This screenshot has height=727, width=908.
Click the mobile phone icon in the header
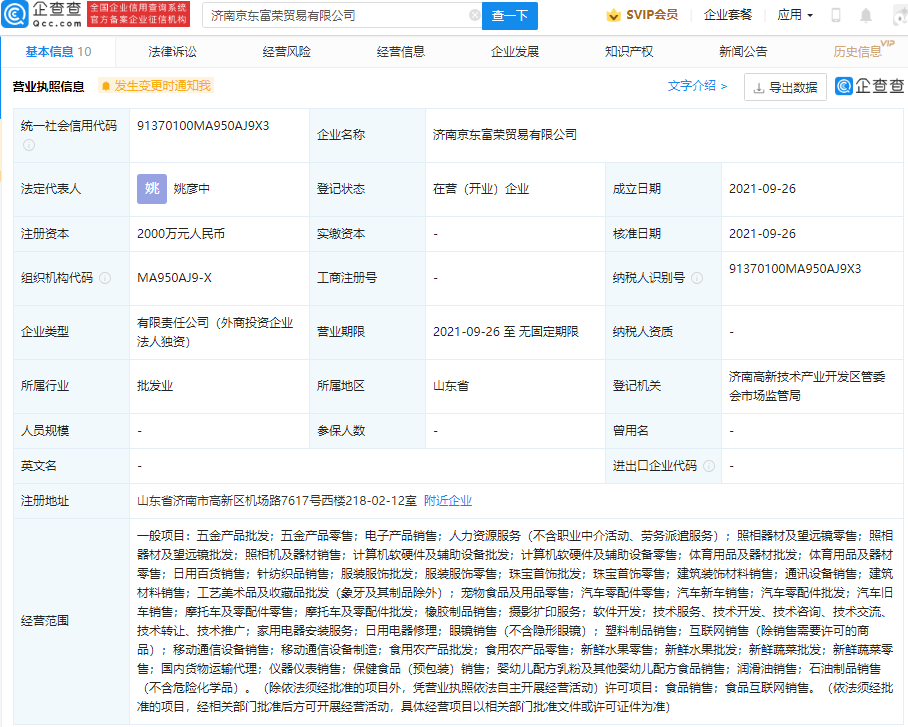point(836,15)
